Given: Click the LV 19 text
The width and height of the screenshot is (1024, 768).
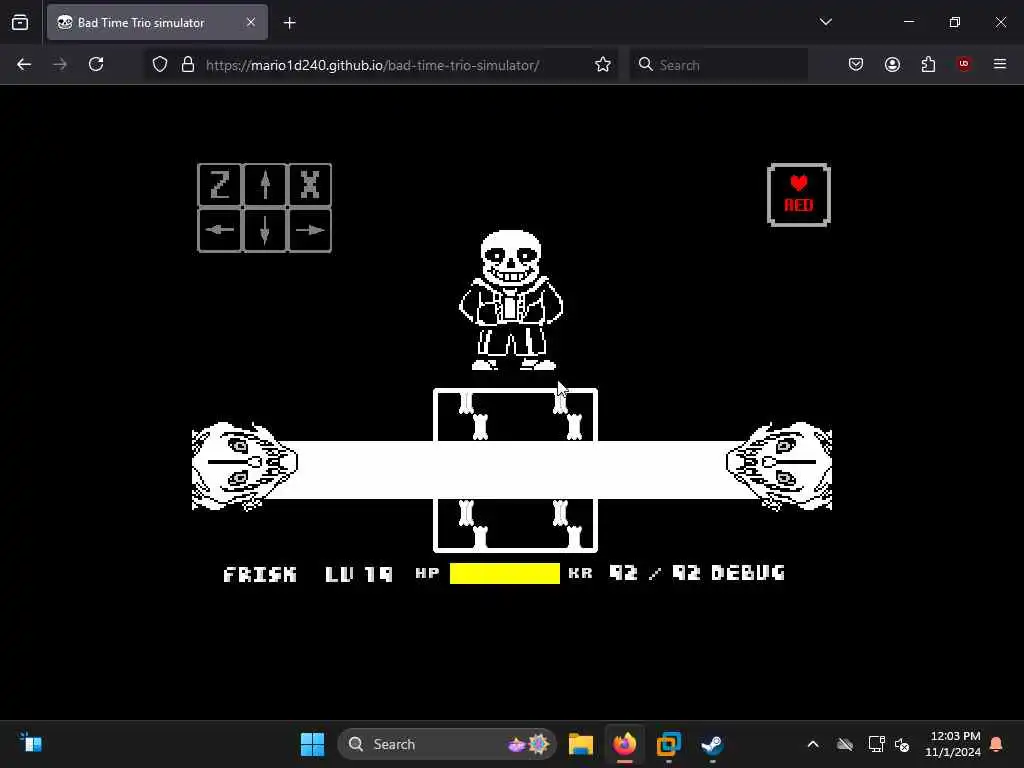Looking at the screenshot, I should (x=359, y=574).
